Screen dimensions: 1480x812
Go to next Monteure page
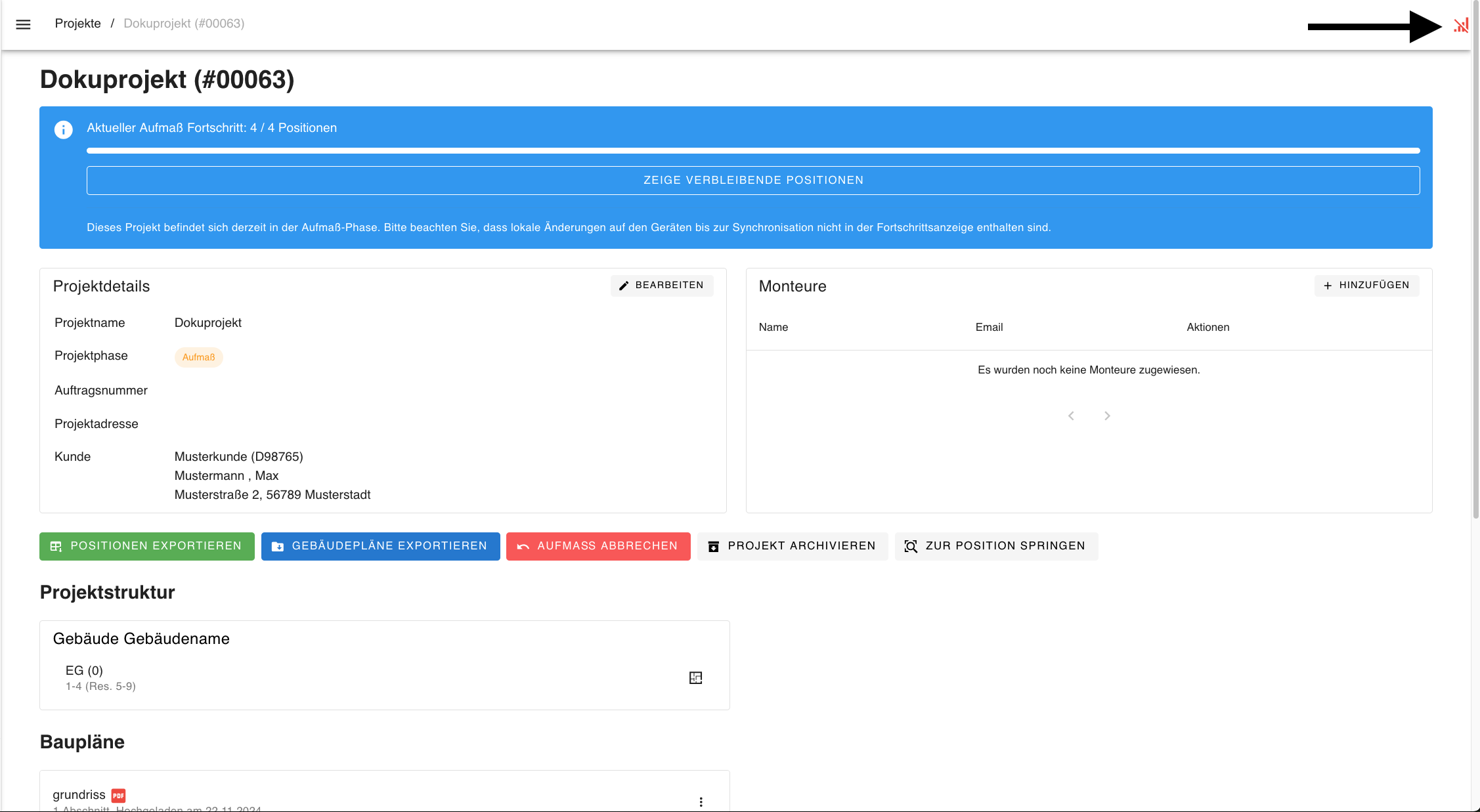pyautogui.click(x=1107, y=416)
